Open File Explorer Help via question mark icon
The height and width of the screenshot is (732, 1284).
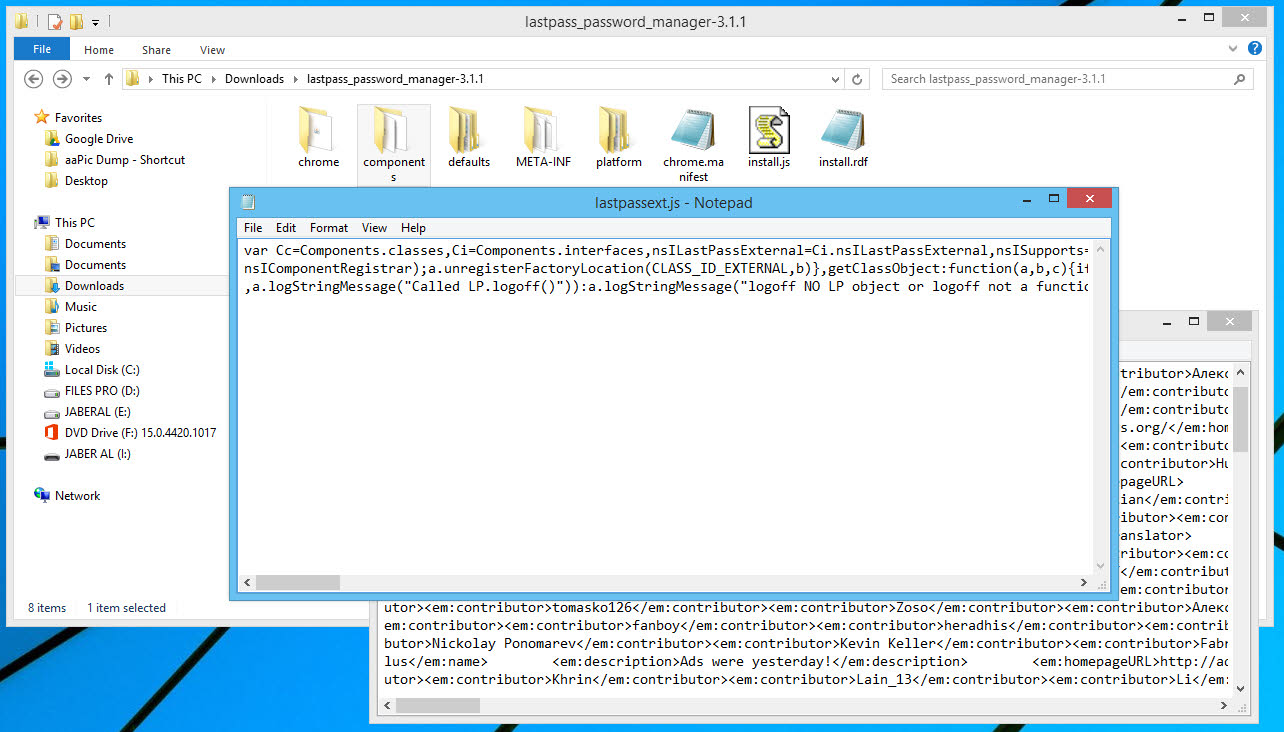tap(1257, 49)
